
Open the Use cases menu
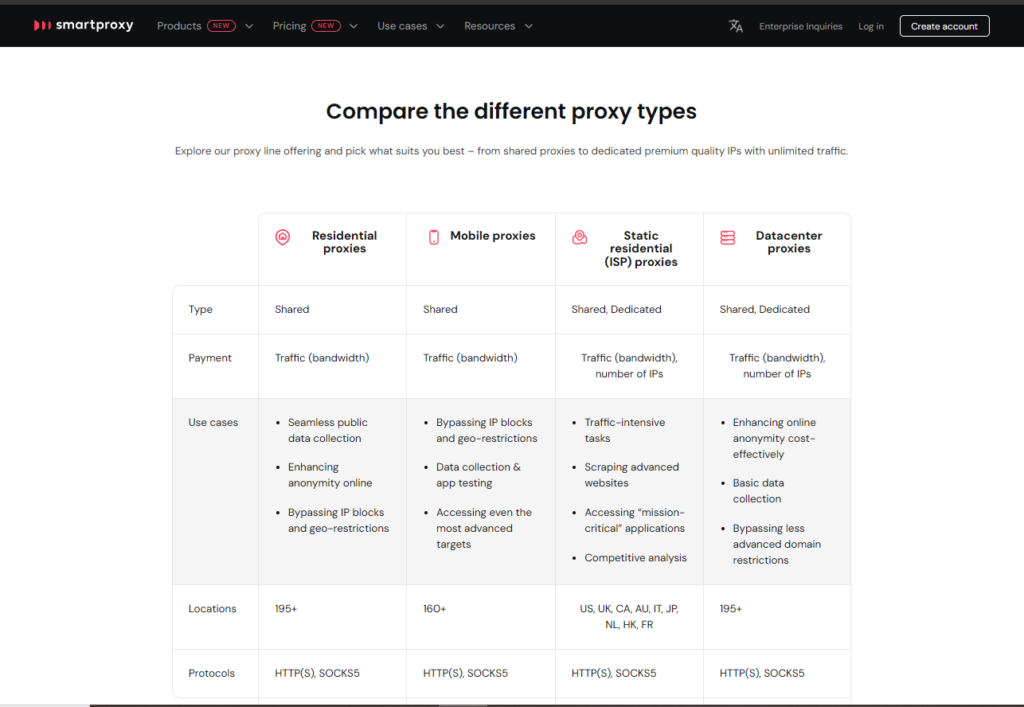[x=402, y=26]
